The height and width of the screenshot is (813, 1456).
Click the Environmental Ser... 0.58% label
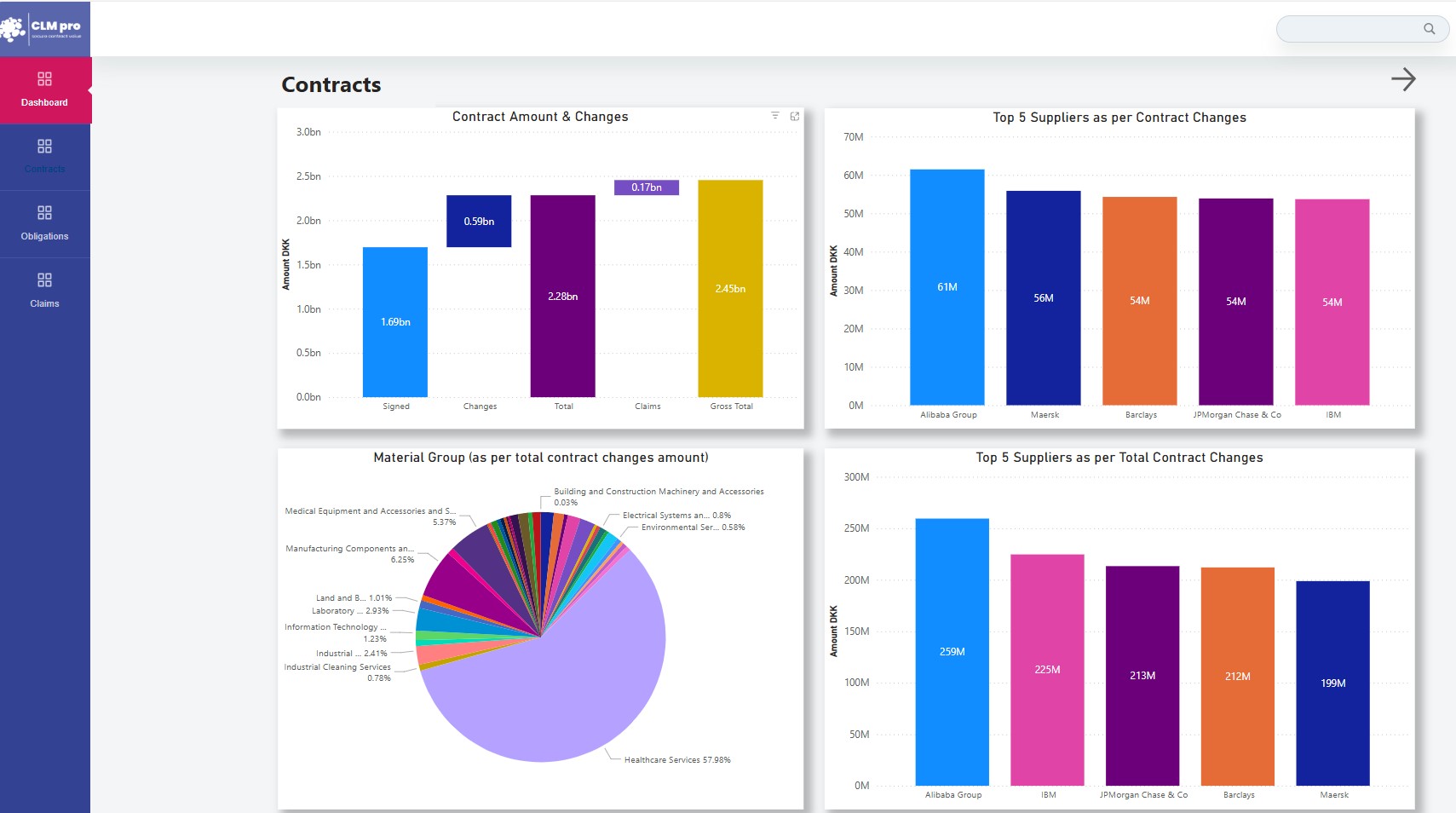(x=693, y=528)
